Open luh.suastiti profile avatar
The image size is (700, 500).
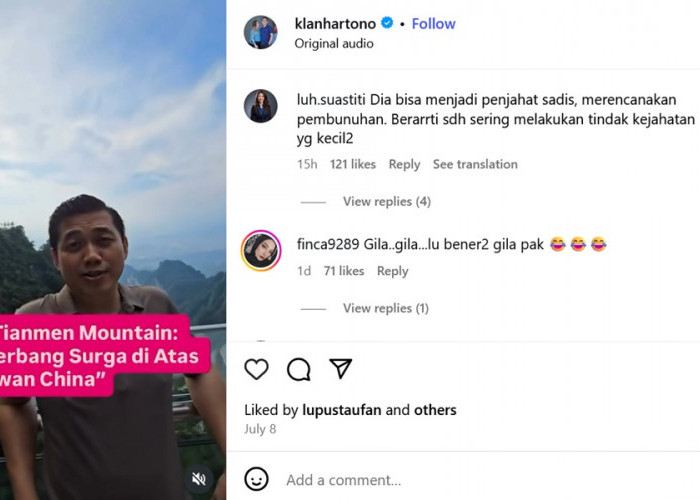[261, 106]
